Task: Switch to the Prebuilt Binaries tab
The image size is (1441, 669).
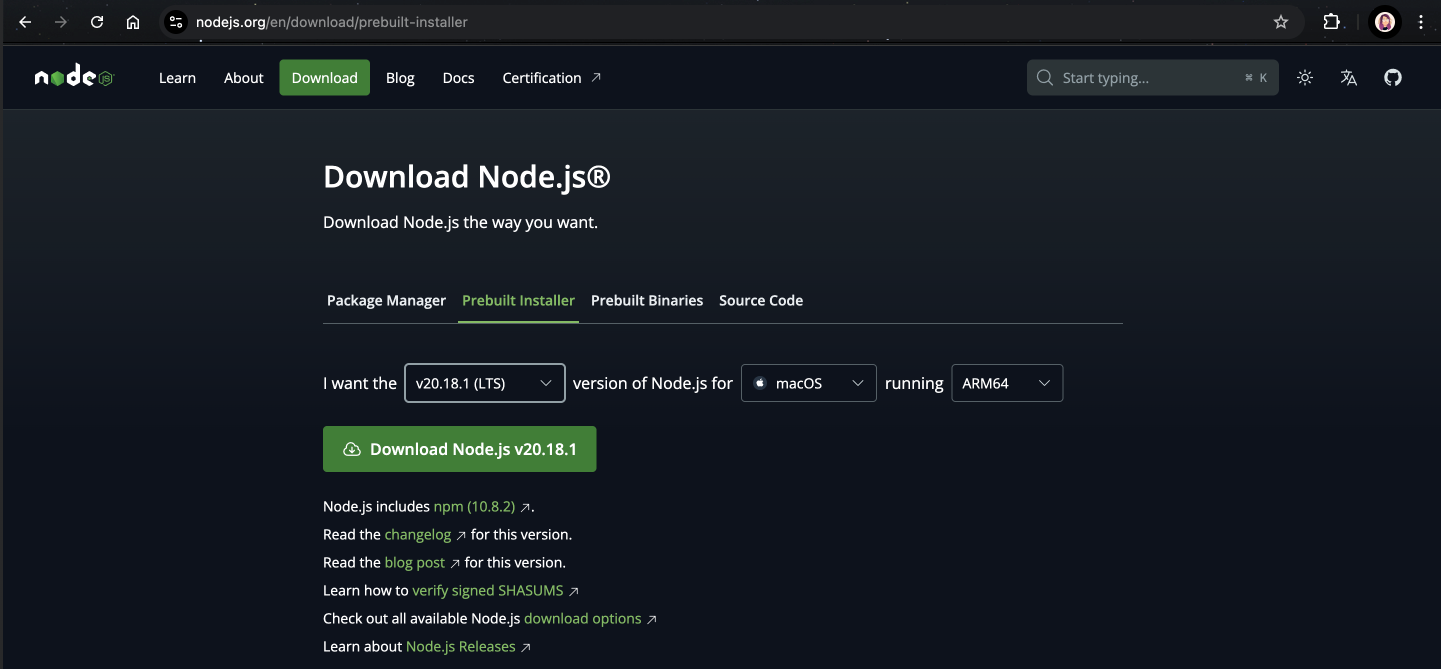Action: (647, 301)
